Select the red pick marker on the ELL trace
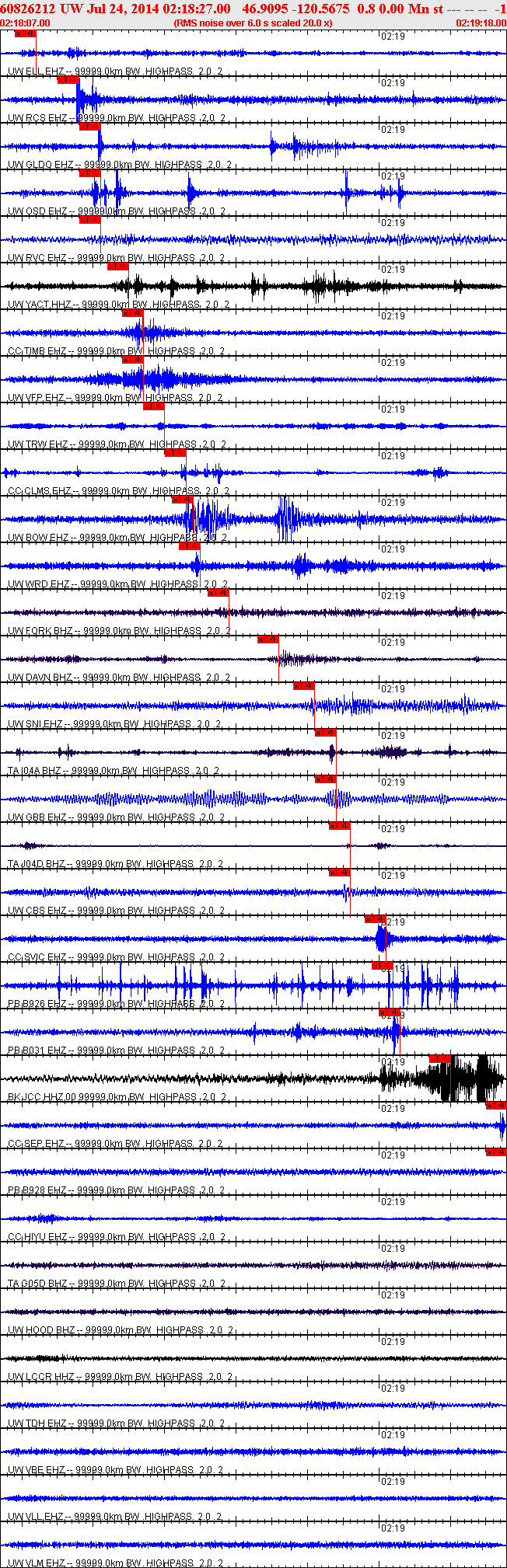 click(26, 33)
